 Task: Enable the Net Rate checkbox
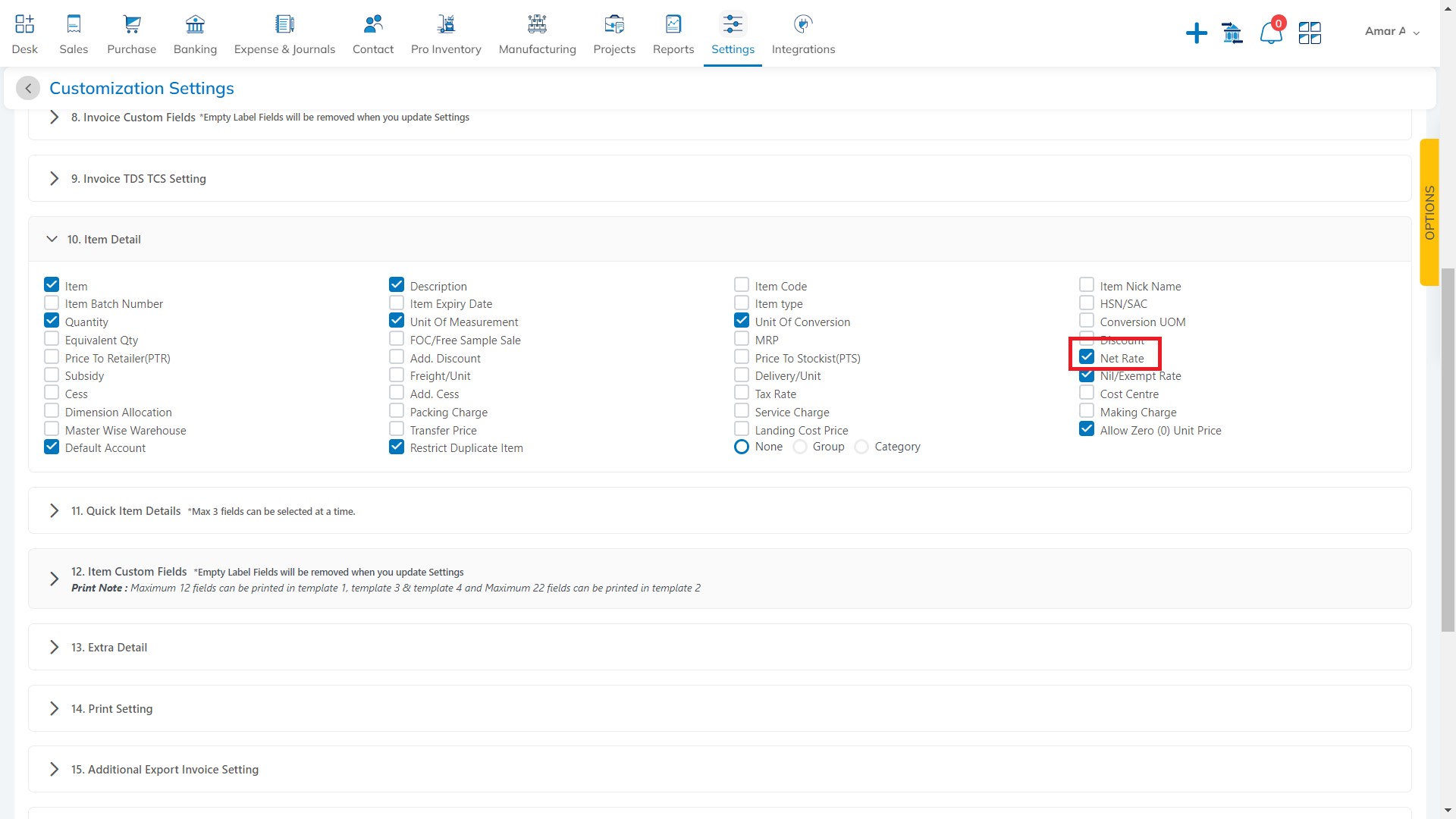tap(1087, 357)
